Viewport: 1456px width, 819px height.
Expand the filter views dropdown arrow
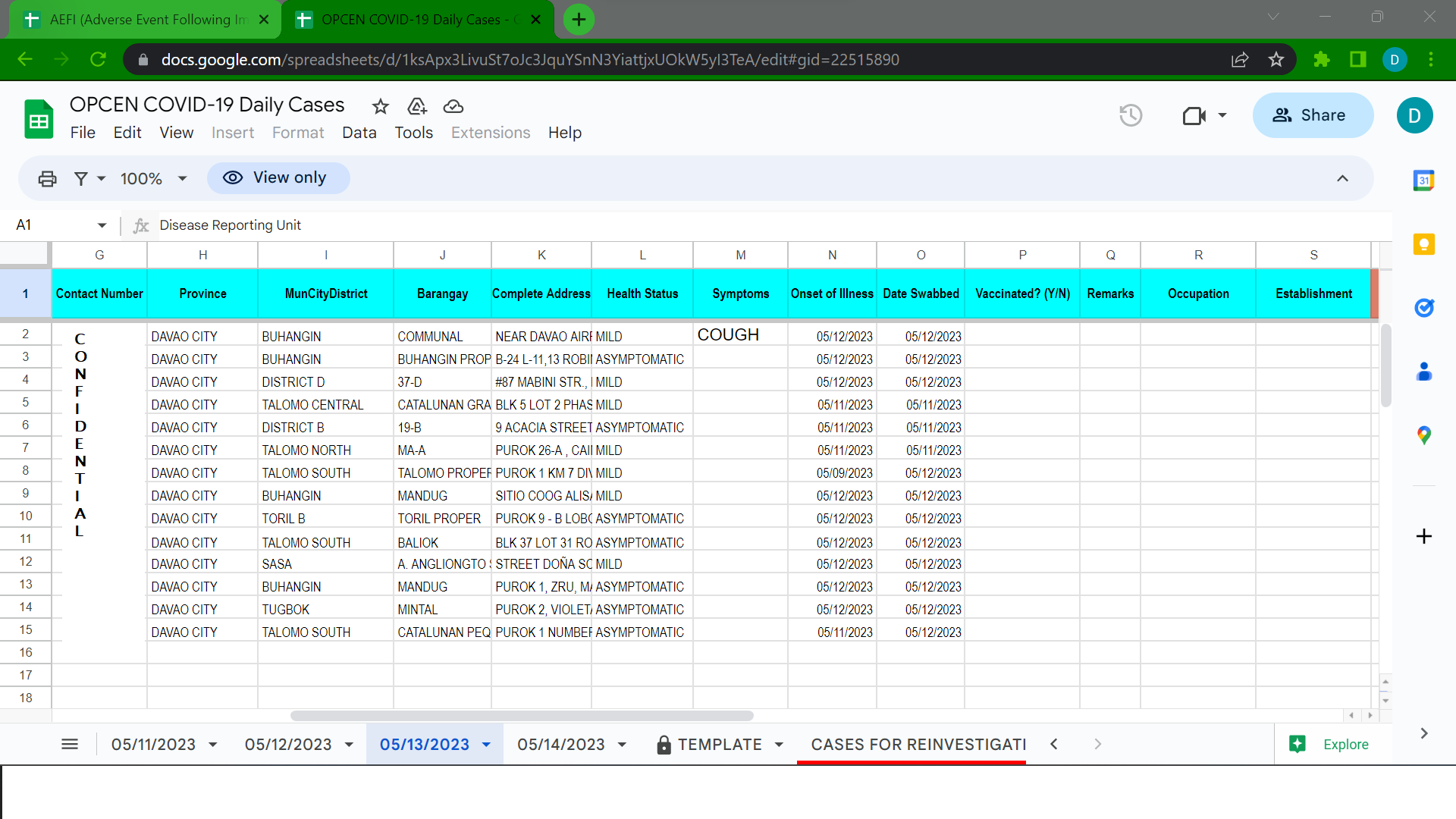click(x=101, y=178)
